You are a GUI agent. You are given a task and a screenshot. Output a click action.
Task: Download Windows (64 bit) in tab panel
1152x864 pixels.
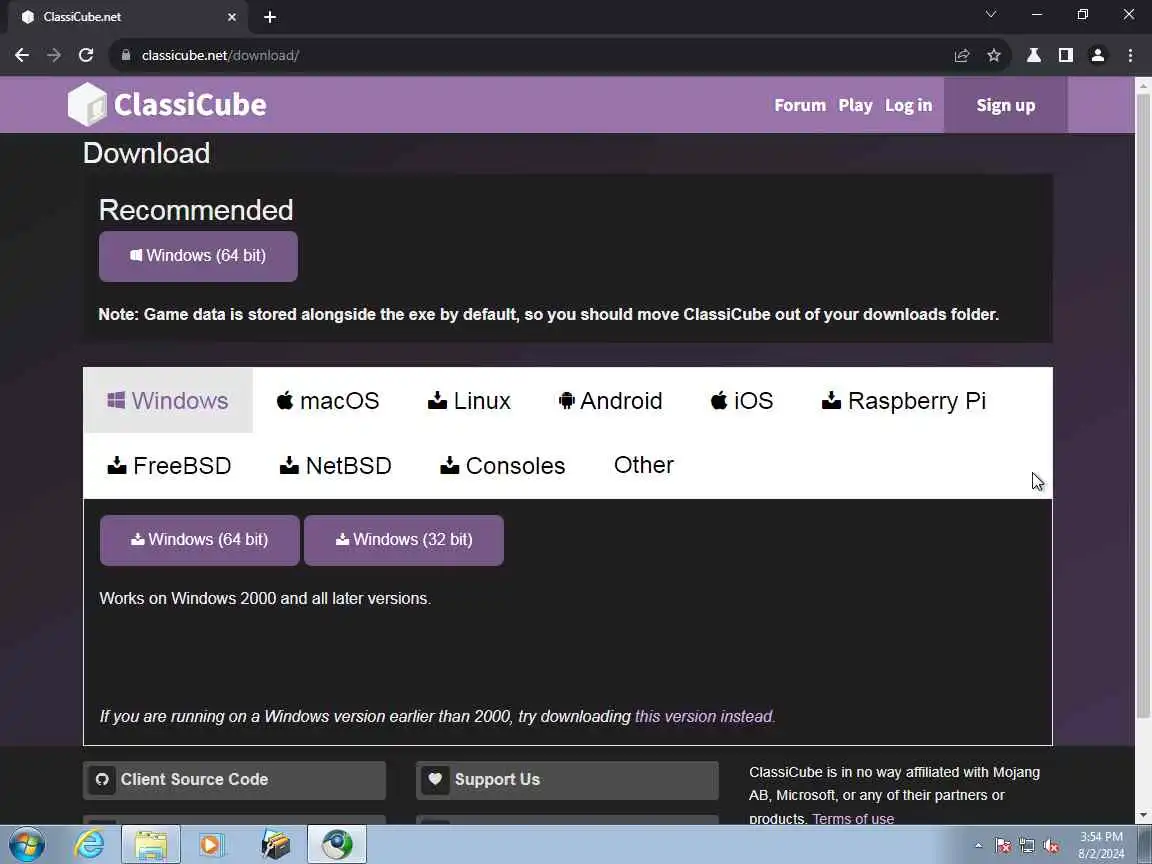pos(200,540)
